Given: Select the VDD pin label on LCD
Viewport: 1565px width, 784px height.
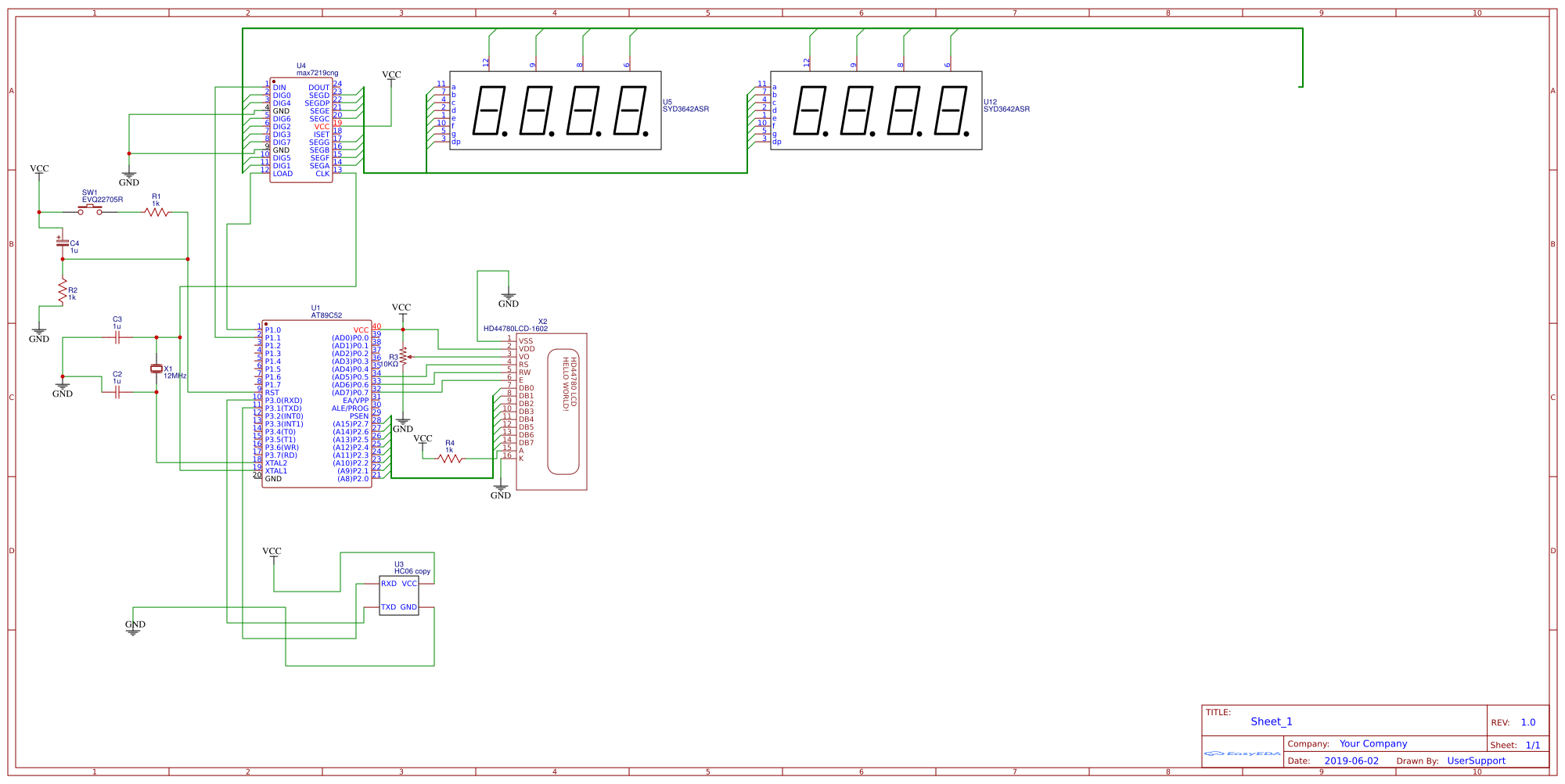Looking at the screenshot, I should coord(527,349).
